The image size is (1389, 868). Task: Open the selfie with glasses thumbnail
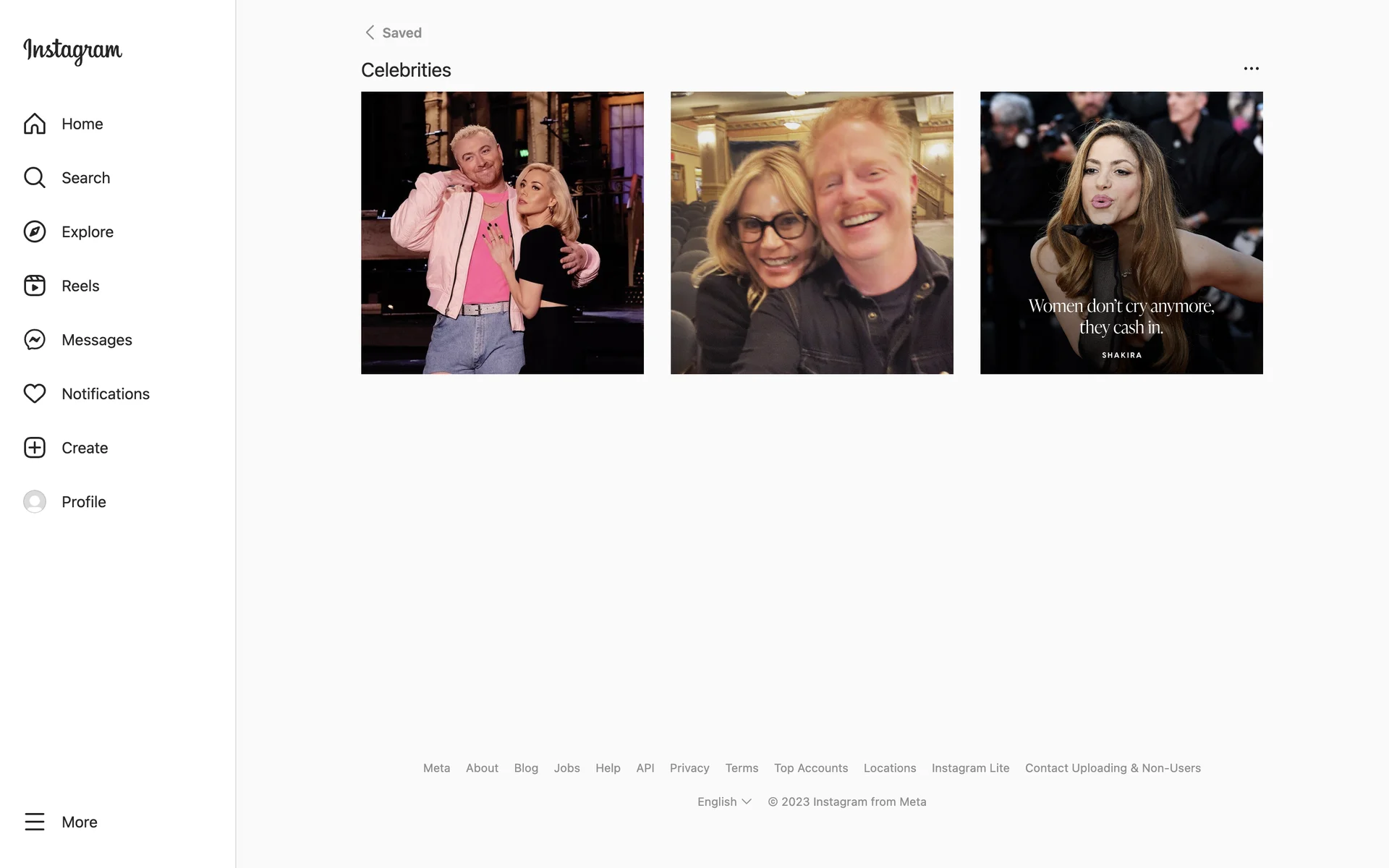(812, 233)
